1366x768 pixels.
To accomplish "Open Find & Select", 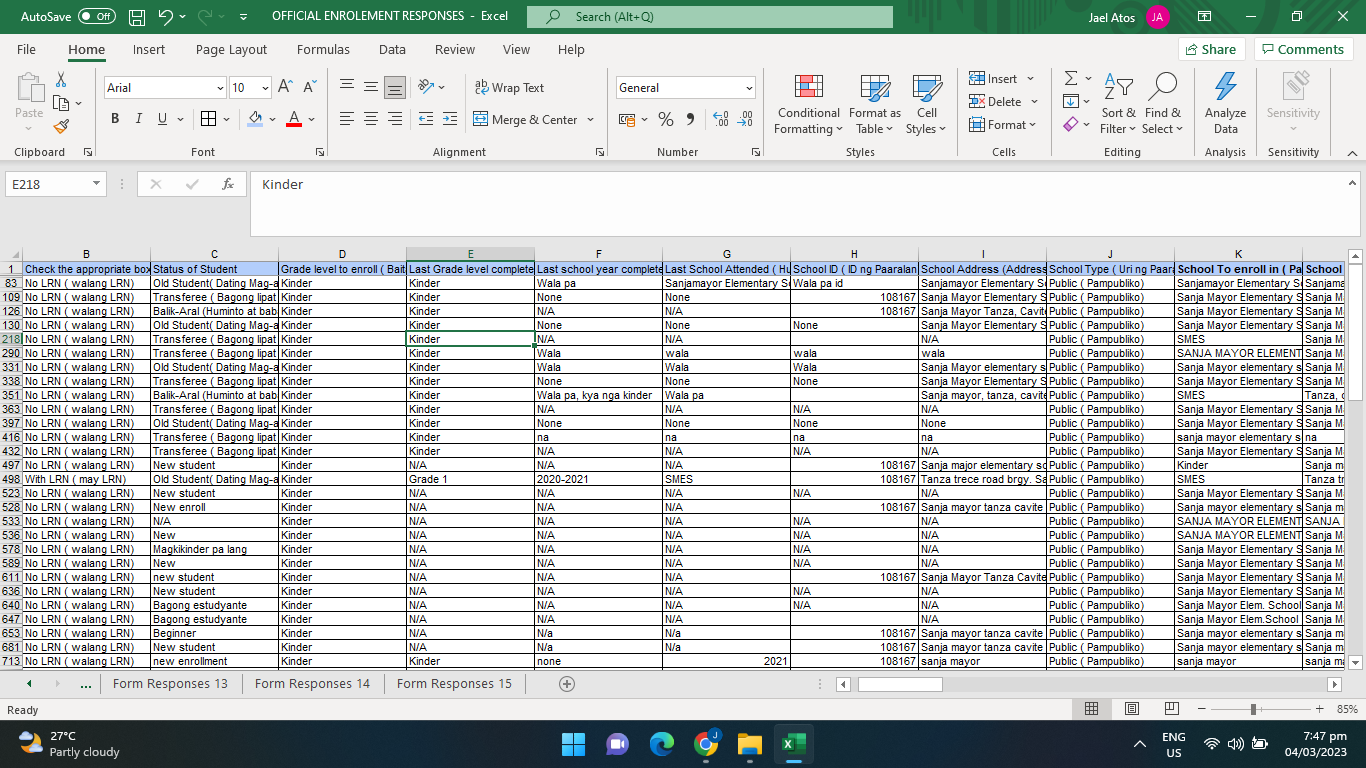I will 1163,104.
